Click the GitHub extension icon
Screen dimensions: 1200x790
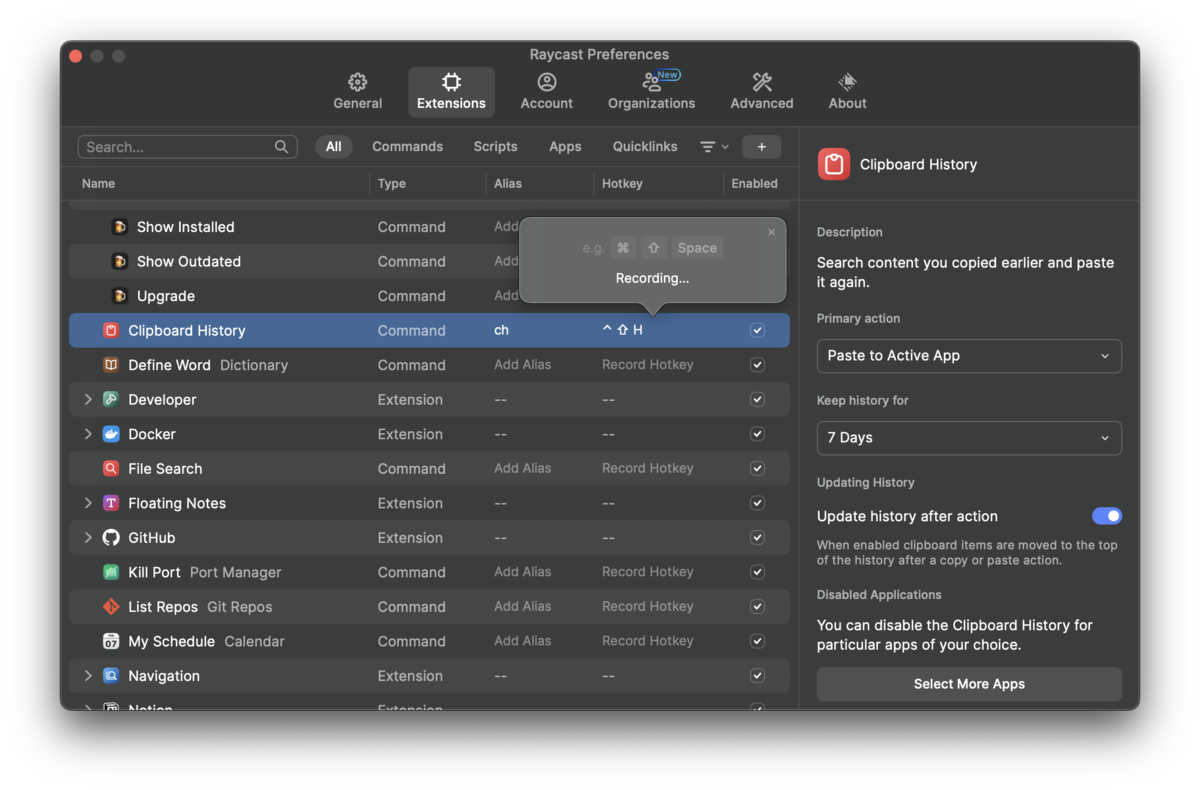point(111,538)
